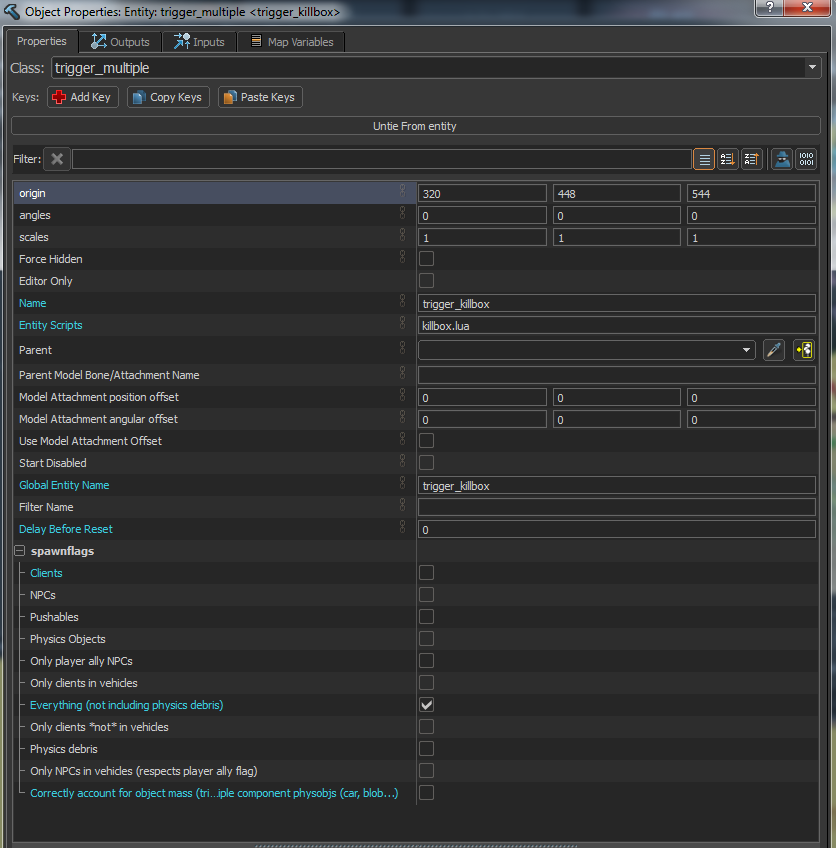Enable the Clients spawnflag checkbox
This screenshot has height=848, width=836.
(x=427, y=573)
